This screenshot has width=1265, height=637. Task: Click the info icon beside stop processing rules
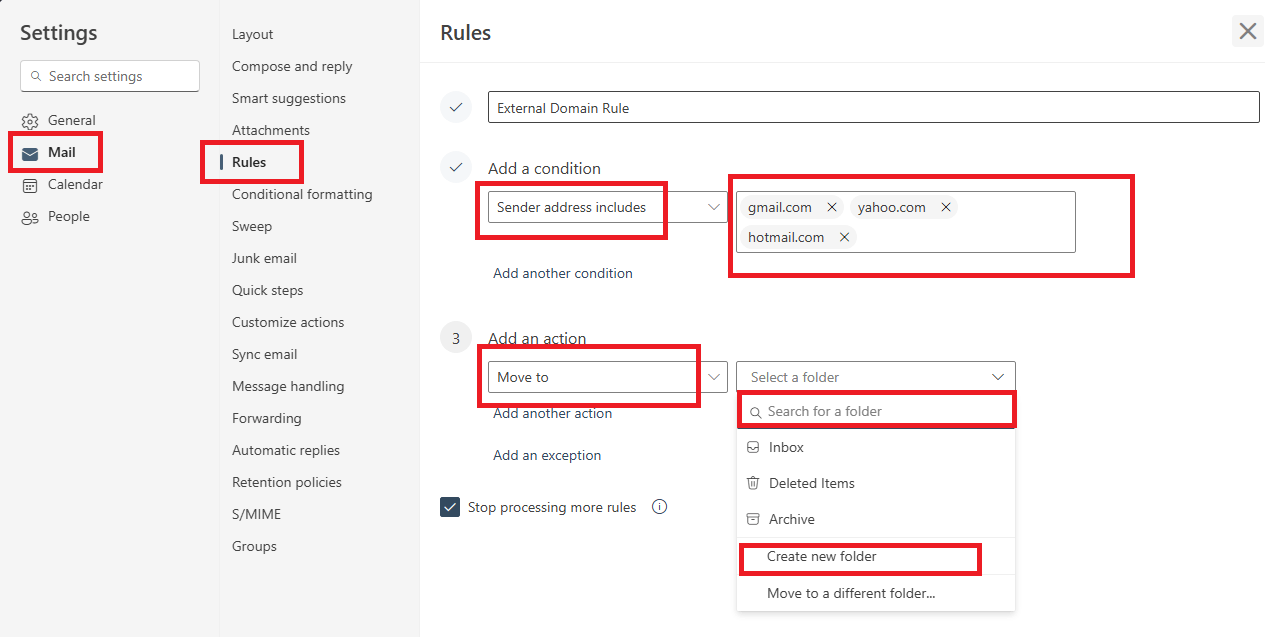[659, 507]
